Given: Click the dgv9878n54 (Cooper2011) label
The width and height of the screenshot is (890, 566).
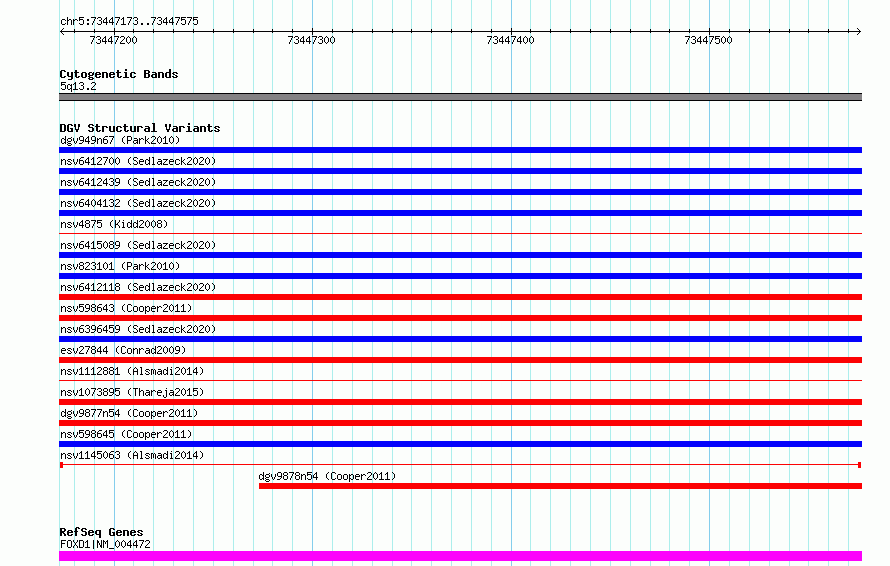Looking at the screenshot, I should coord(327,476).
